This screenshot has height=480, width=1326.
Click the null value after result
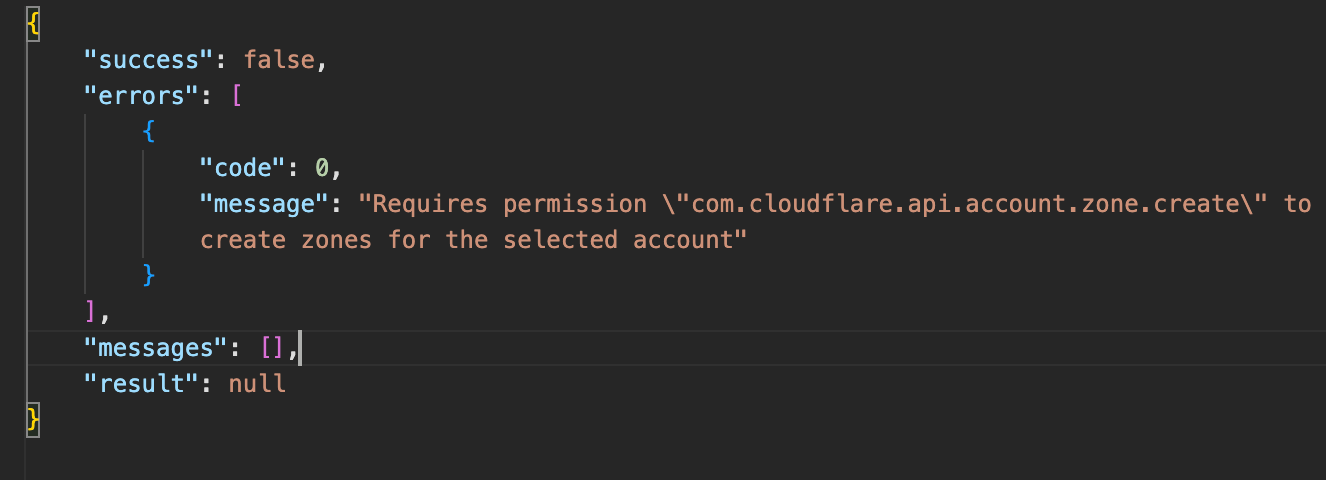[258, 383]
